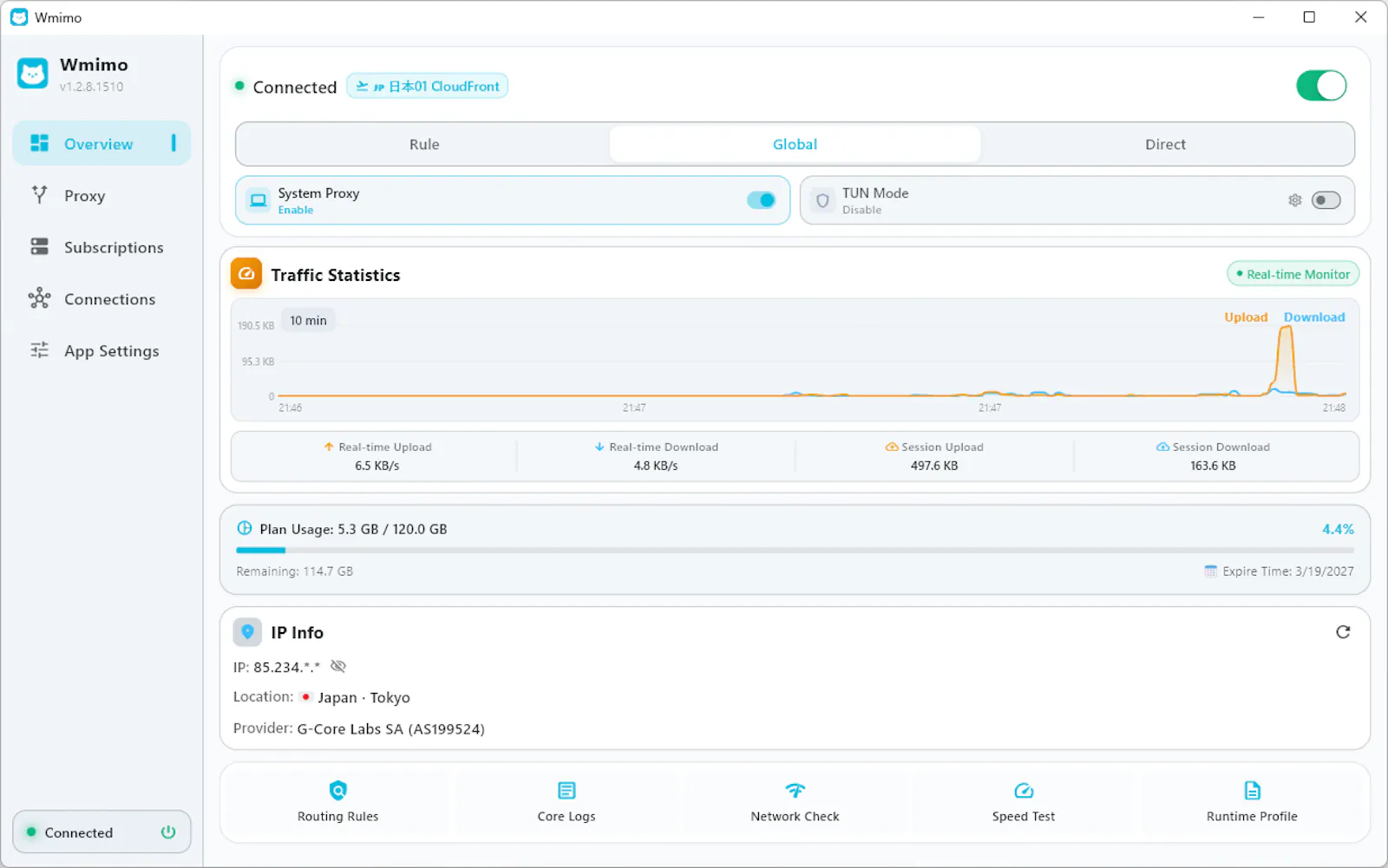The image size is (1388, 868).
Task: Click the Wmimo cat logo
Action: click(33, 74)
